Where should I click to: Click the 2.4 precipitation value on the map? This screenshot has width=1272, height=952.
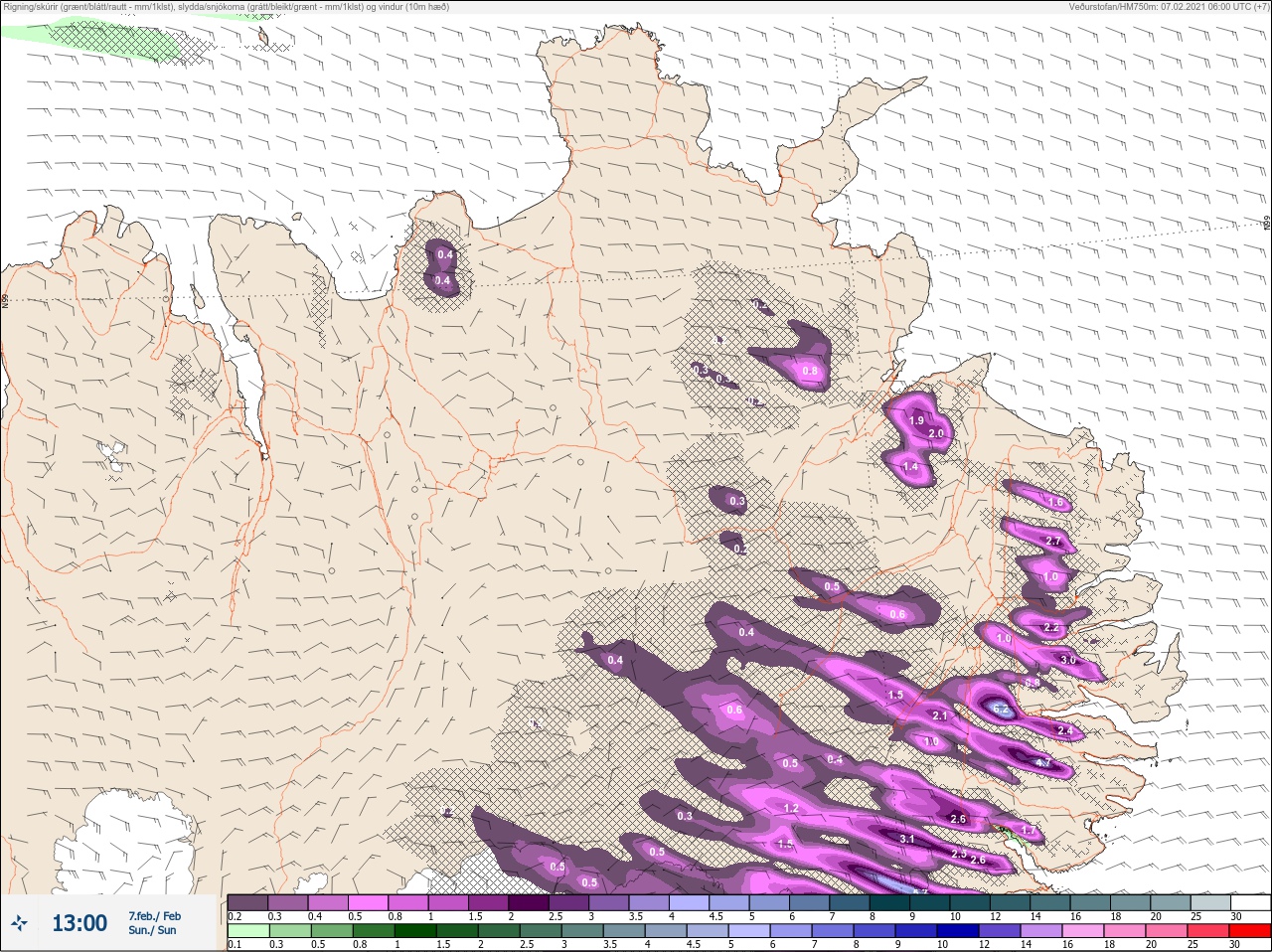point(1065,730)
